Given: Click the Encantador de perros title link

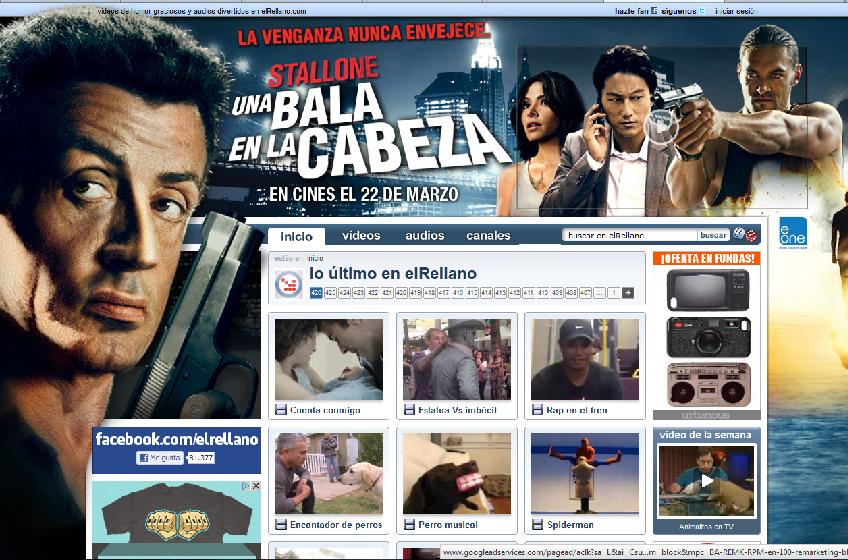Looking at the screenshot, I should [336, 524].
